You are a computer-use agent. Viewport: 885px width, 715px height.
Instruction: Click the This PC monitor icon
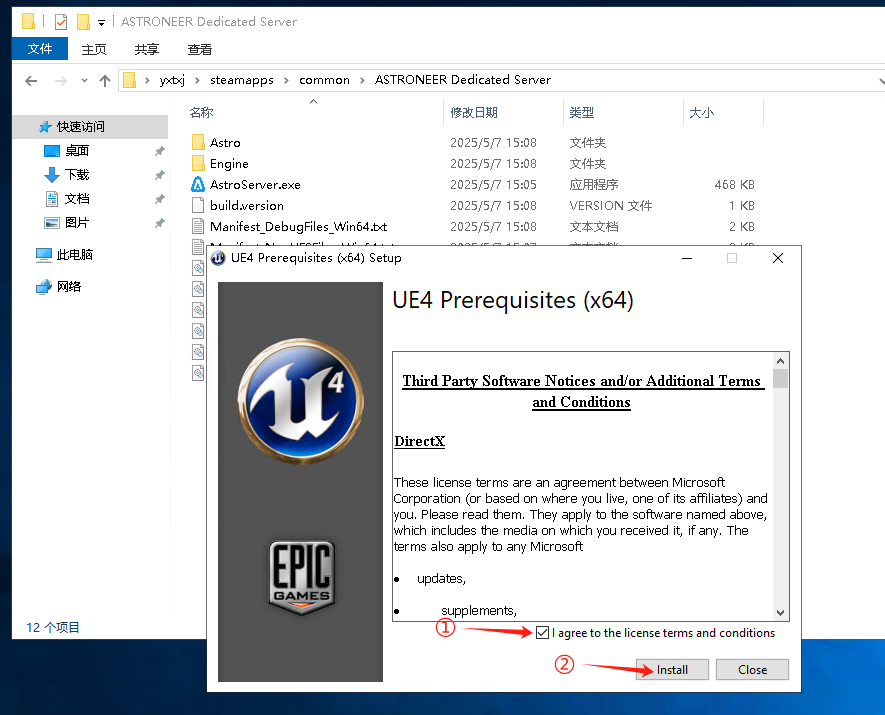[x=43, y=255]
